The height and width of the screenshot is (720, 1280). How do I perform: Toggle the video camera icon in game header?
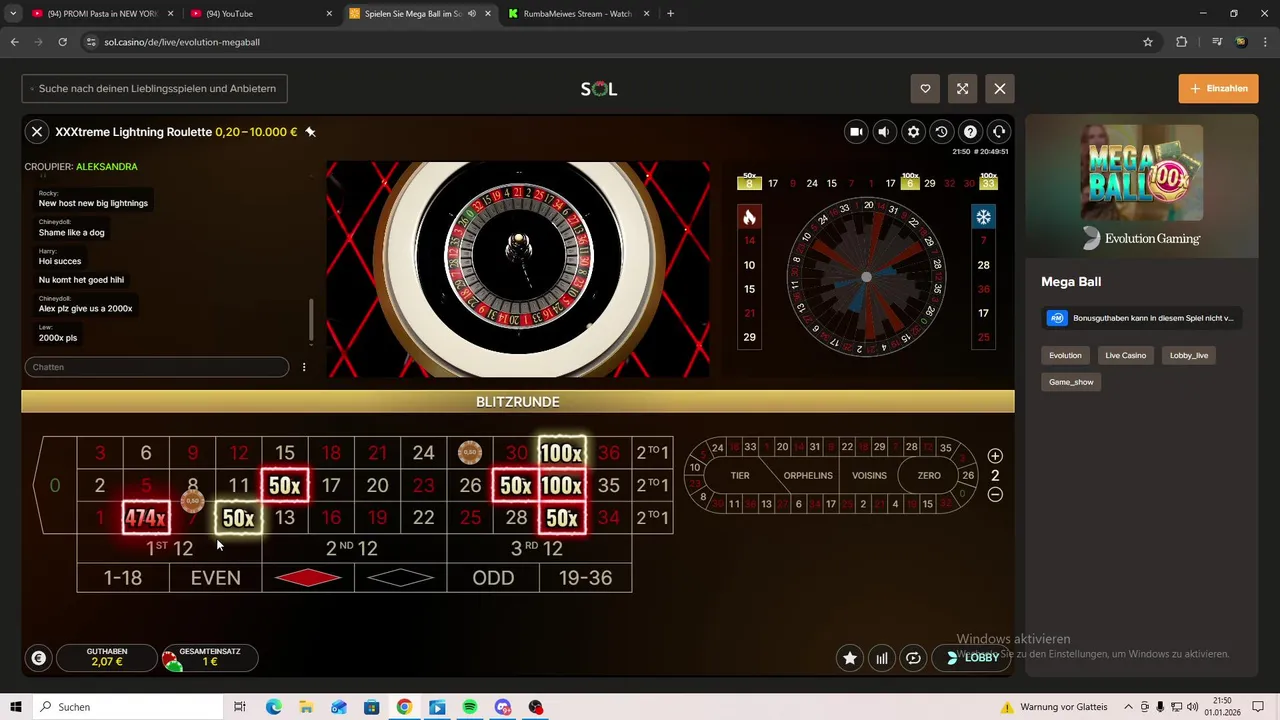[856, 131]
